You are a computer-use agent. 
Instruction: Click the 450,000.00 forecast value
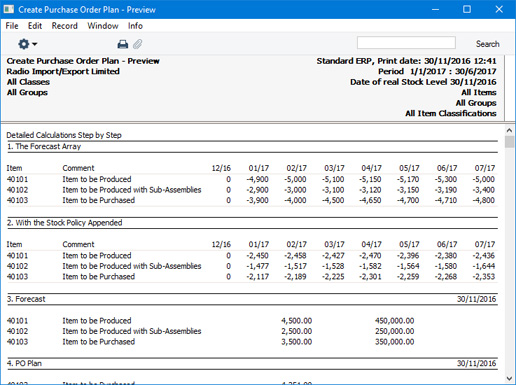click(x=394, y=321)
